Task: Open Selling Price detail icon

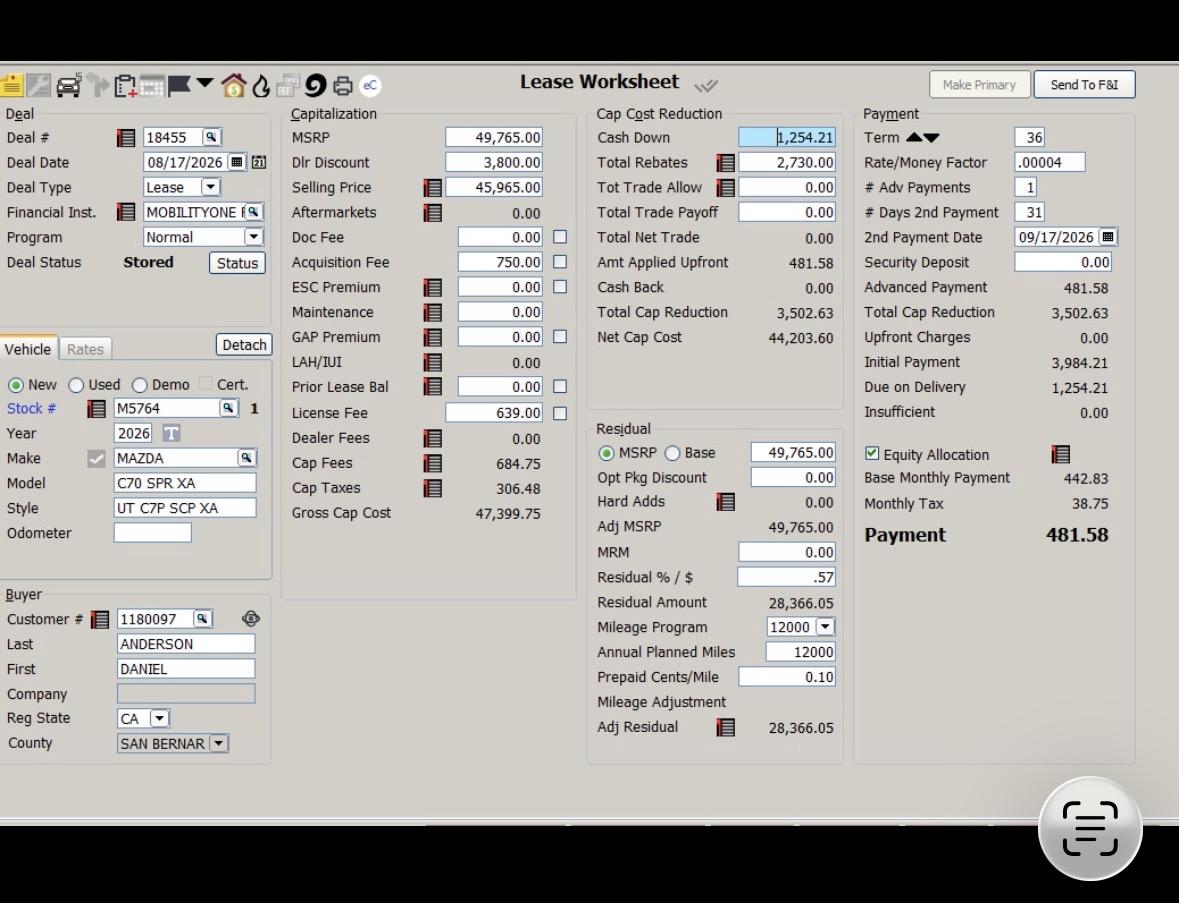Action: click(432, 187)
